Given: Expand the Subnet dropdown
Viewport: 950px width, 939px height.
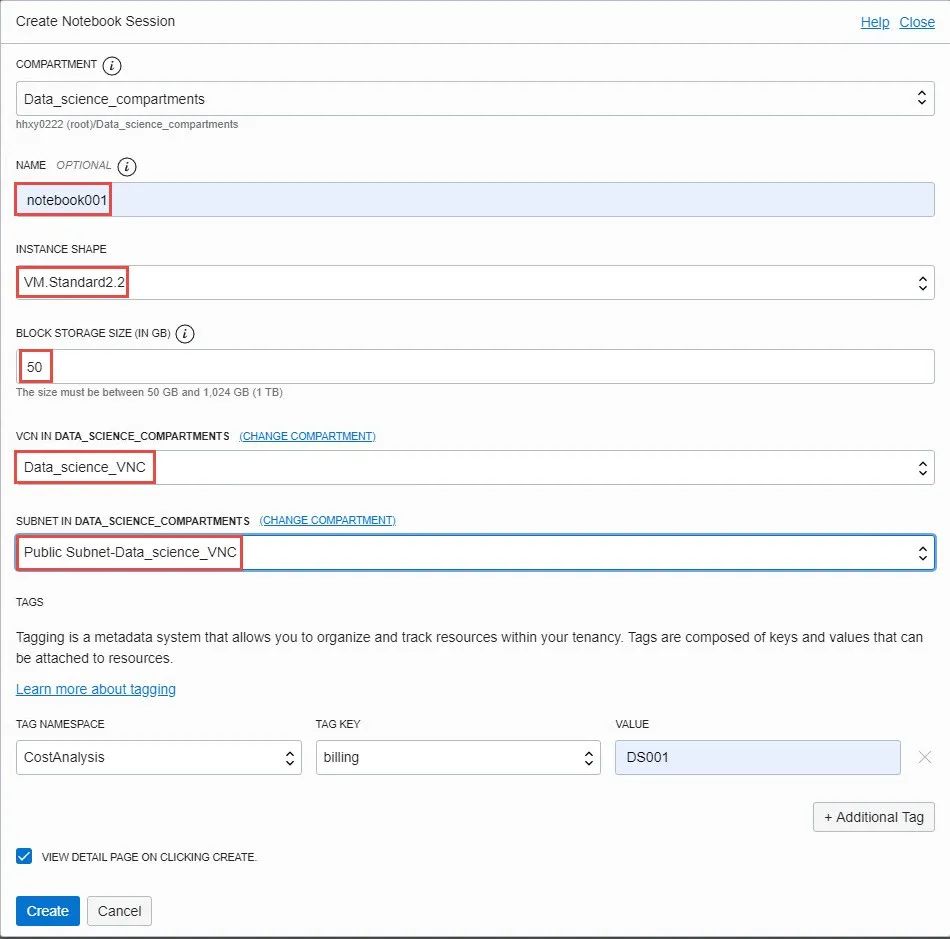Looking at the screenshot, I should 475,552.
